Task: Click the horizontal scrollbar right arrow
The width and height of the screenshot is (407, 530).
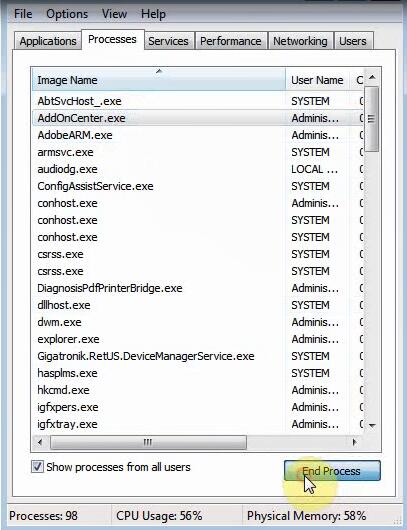Action: tap(354, 442)
